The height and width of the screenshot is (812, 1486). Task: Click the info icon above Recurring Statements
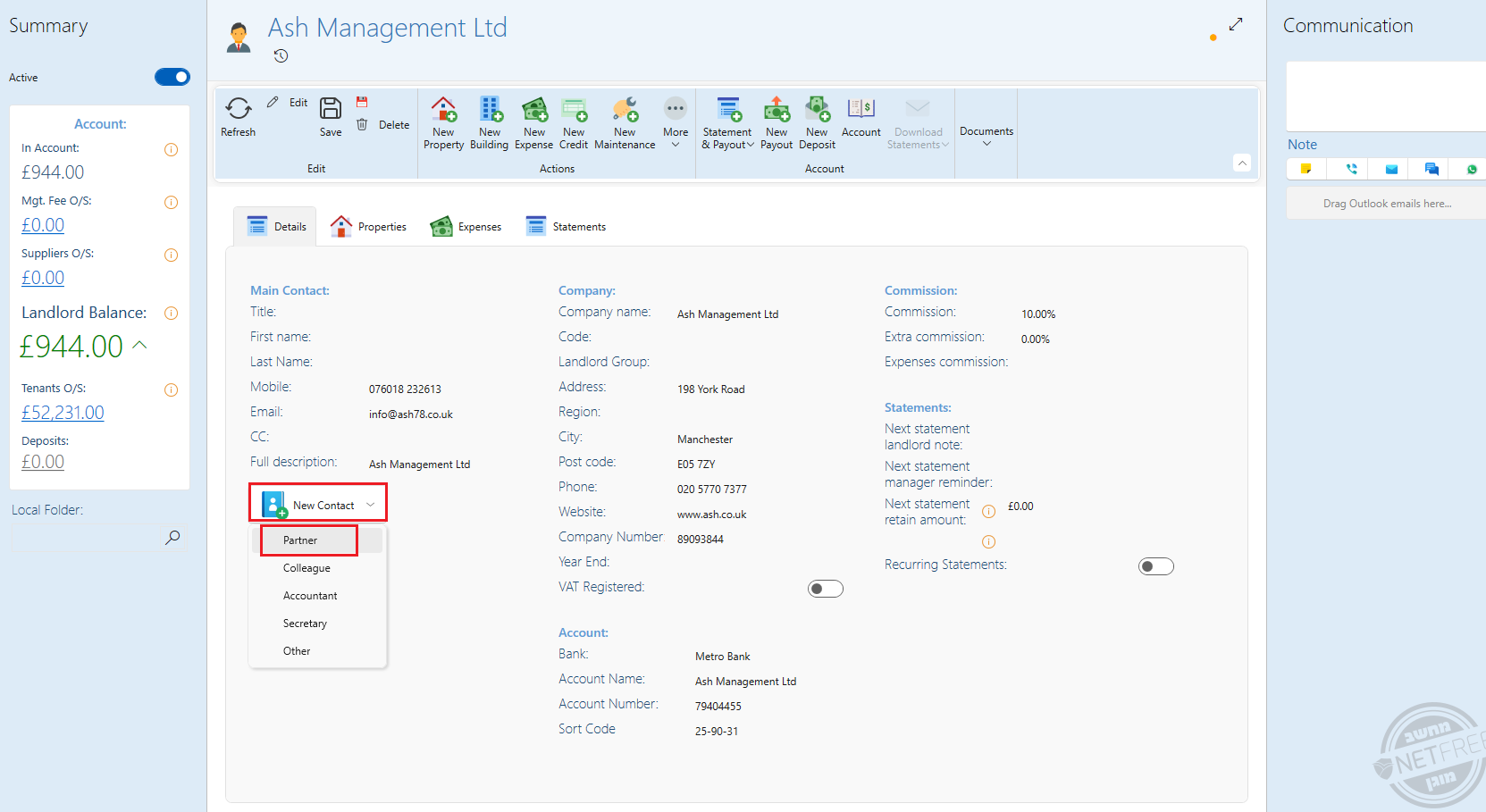pyautogui.click(x=988, y=541)
